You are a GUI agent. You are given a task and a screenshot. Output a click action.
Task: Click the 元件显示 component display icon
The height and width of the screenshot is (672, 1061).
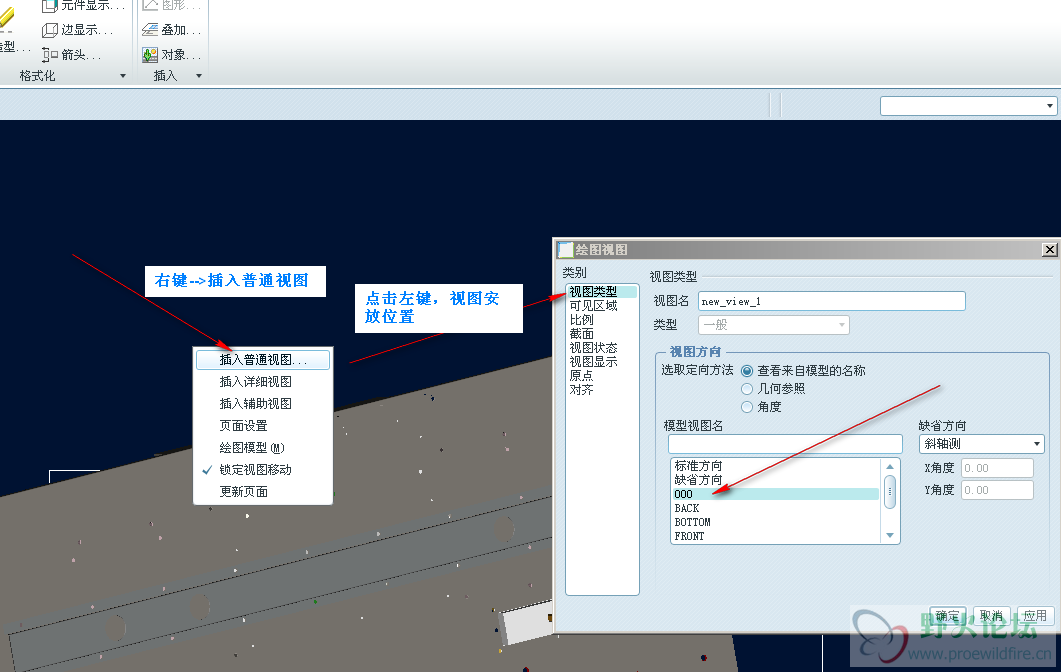[x=49, y=6]
